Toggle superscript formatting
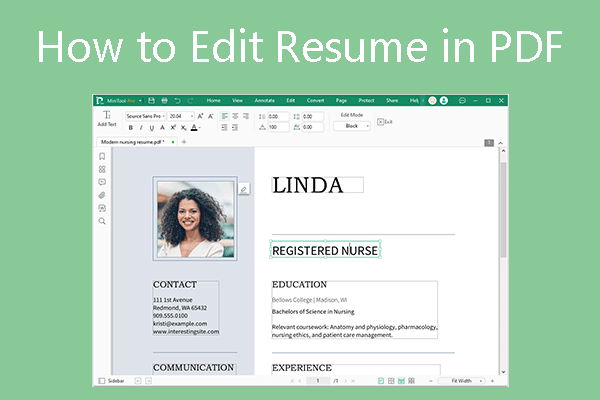600x400 pixels. (173, 127)
